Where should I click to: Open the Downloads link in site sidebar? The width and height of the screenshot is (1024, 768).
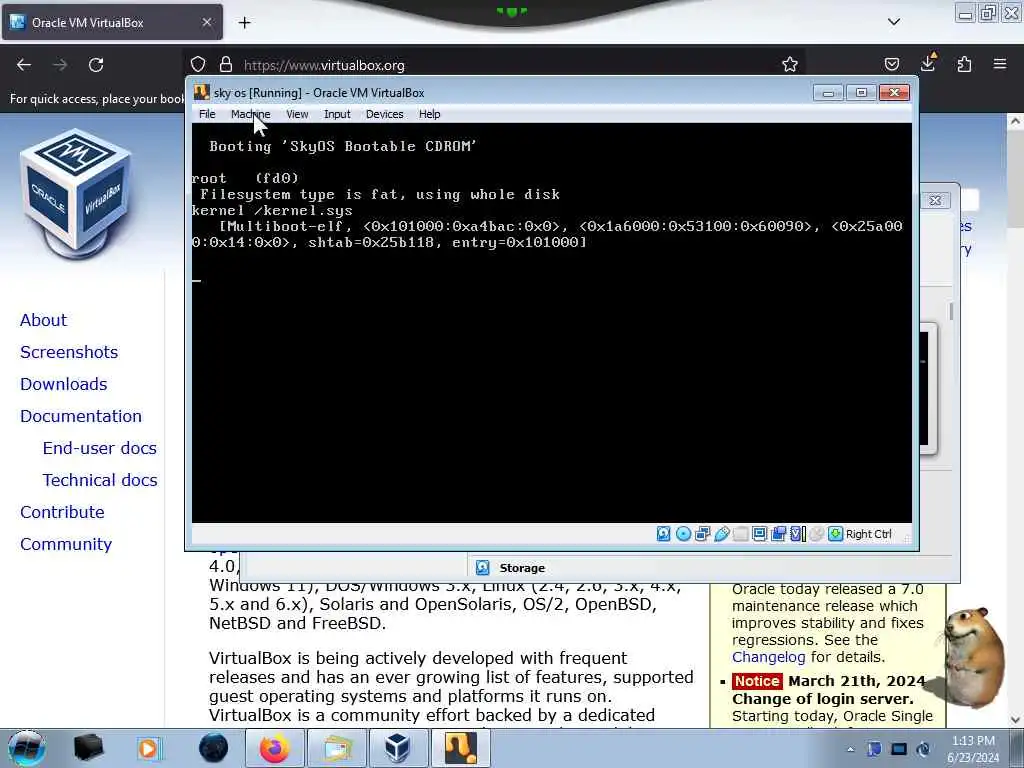(63, 384)
